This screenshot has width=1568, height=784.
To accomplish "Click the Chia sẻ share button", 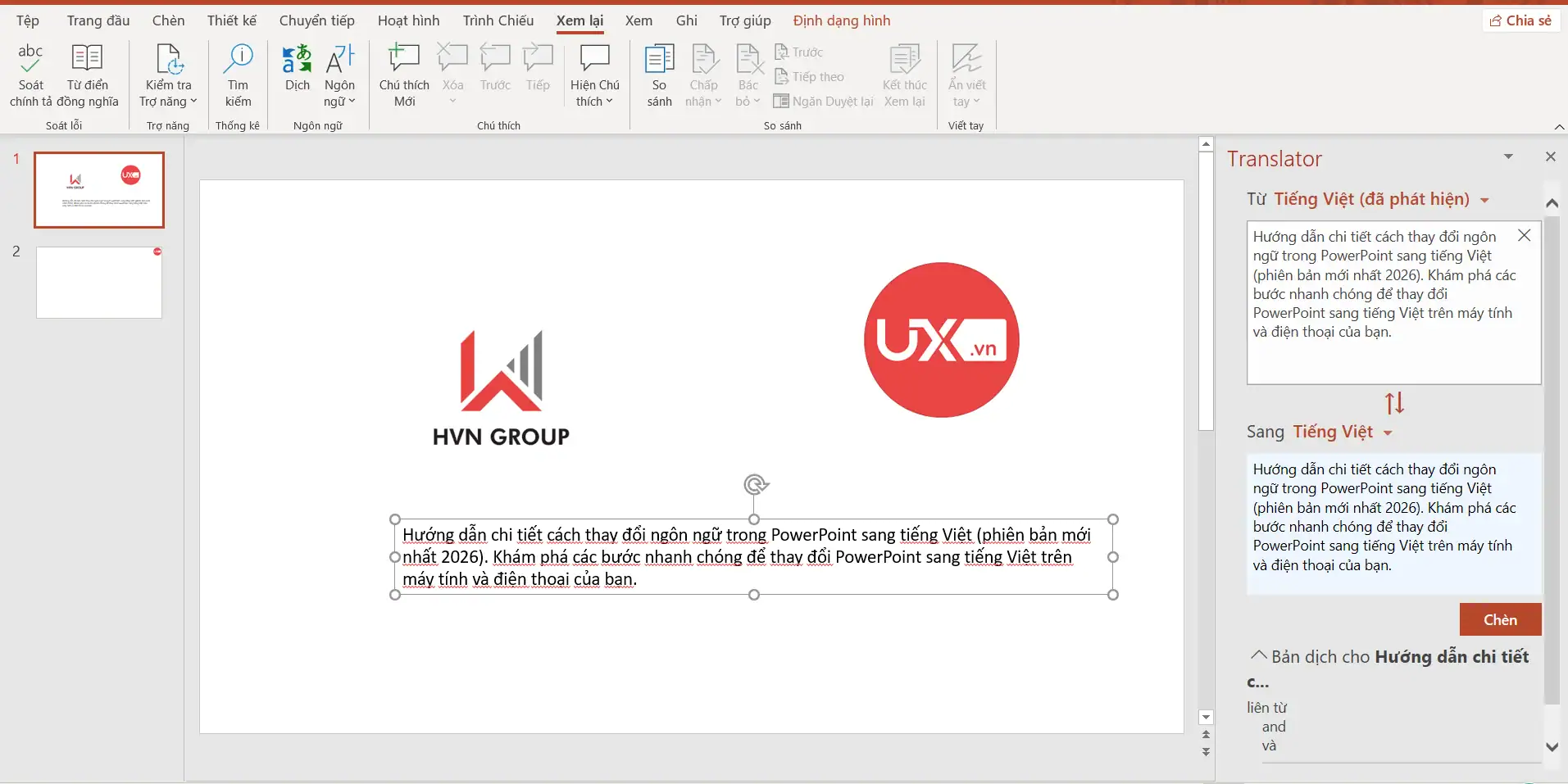I will pyautogui.click(x=1520, y=20).
